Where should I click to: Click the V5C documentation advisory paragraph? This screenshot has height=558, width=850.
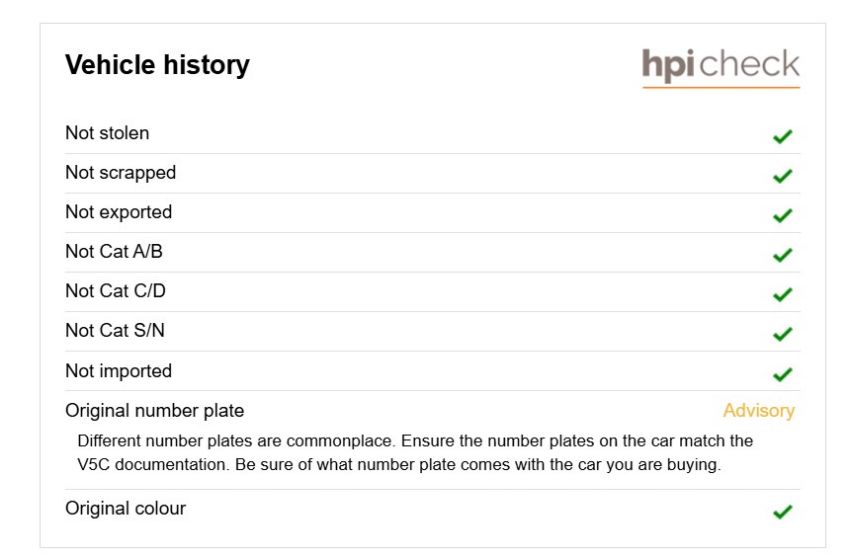pos(415,453)
